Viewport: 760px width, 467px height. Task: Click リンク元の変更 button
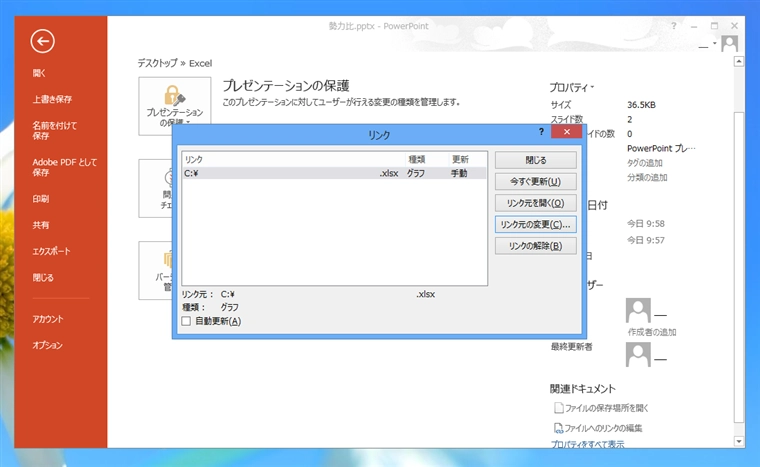click(x=536, y=225)
